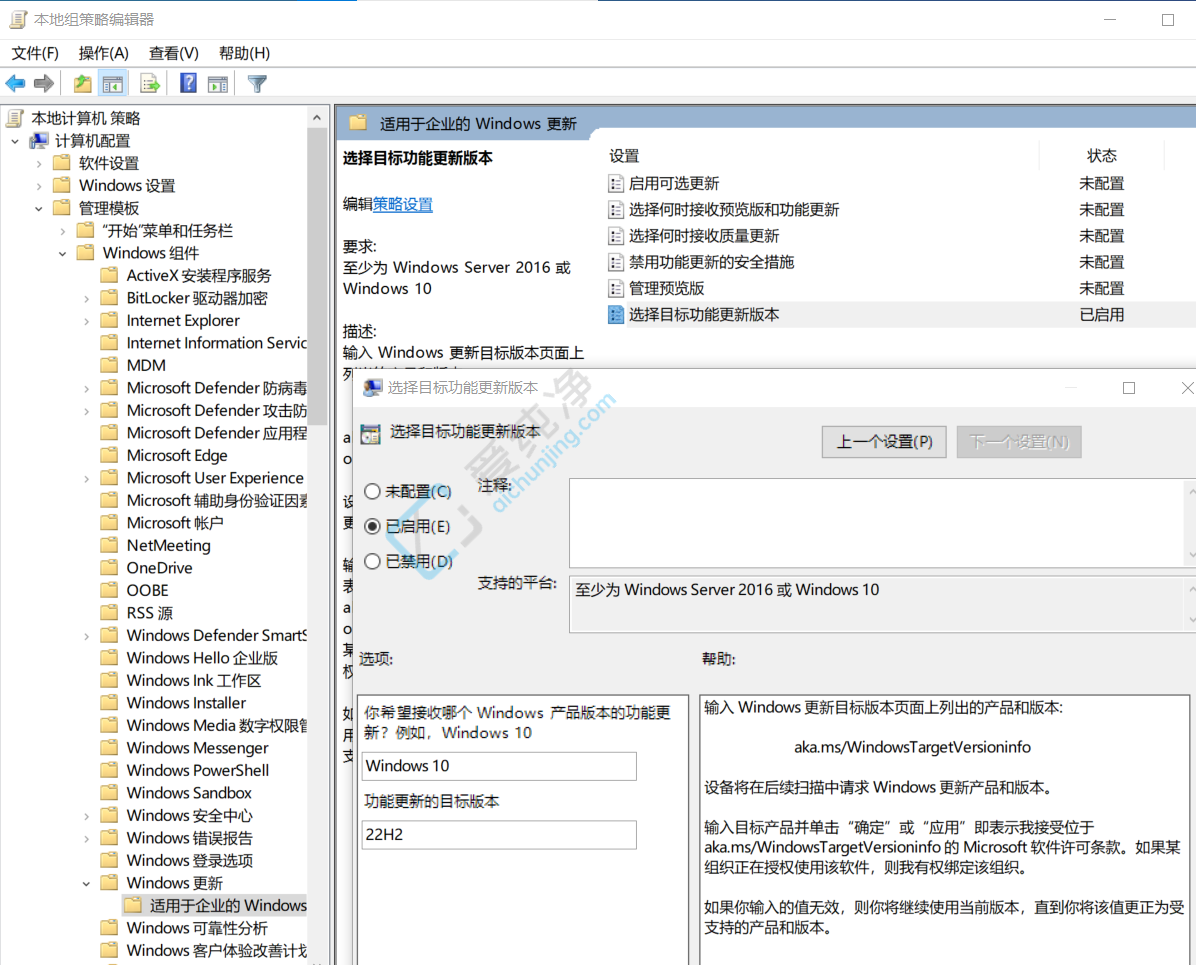Collapse the Windows 更新 tree node
The image size is (1196, 965).
tap(86, 883)
